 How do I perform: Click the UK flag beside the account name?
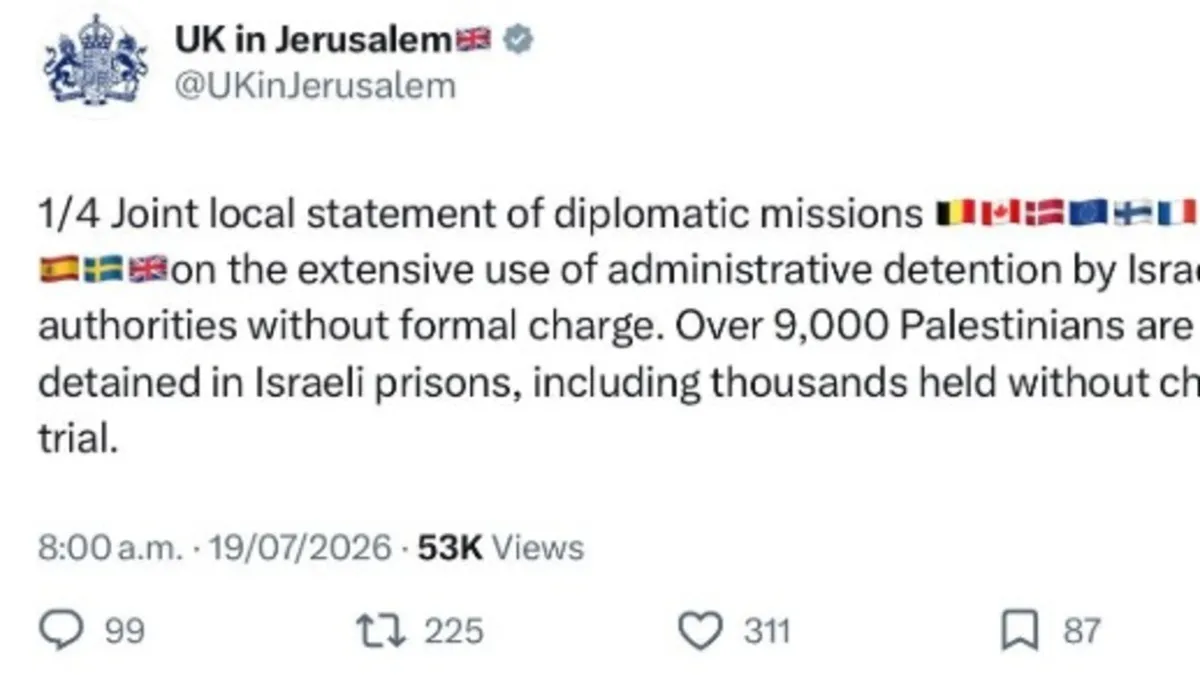coord(473,40)
